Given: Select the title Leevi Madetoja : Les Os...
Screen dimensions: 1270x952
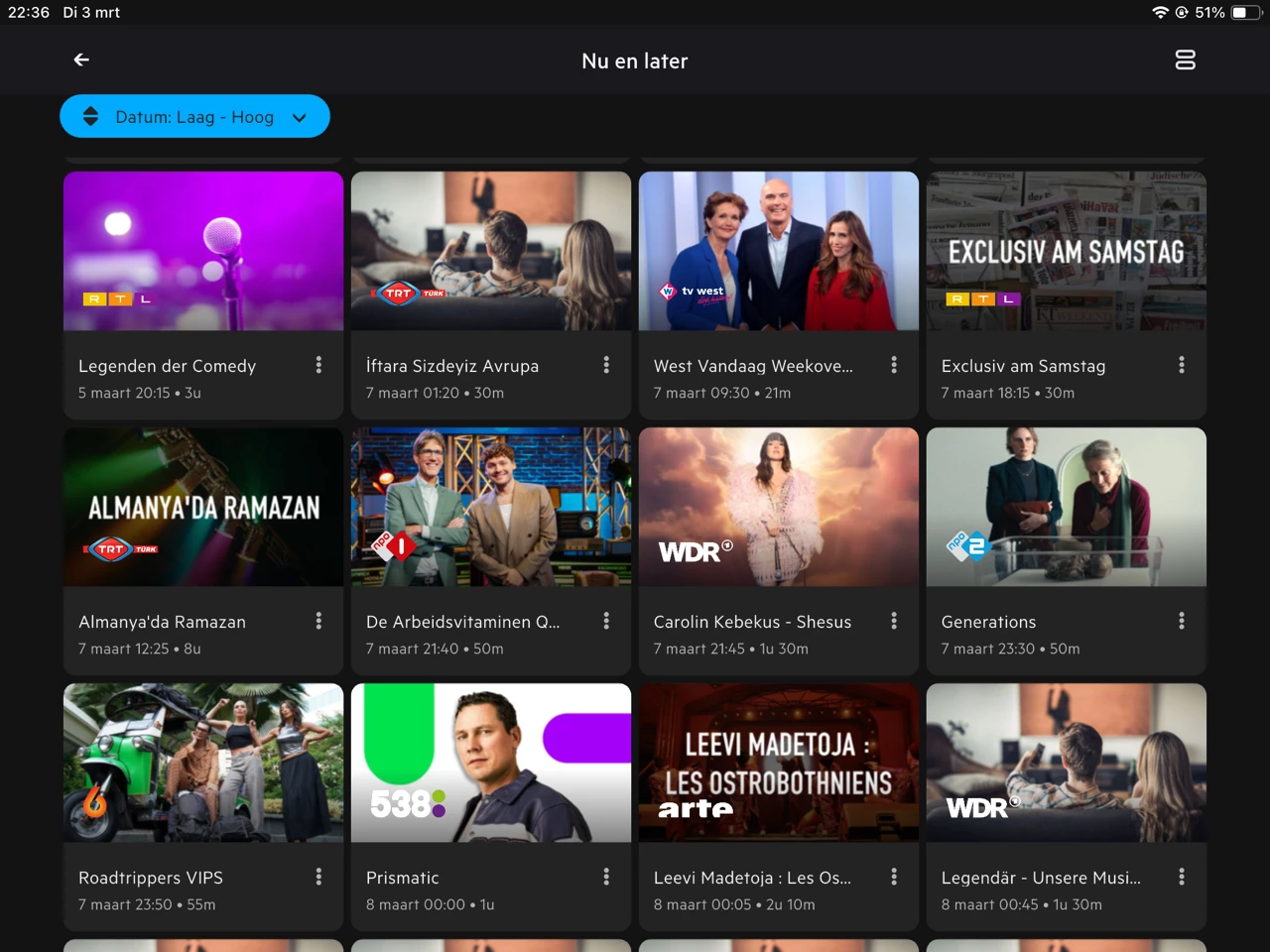Looking at the screenshot, I should pos(753,878).
